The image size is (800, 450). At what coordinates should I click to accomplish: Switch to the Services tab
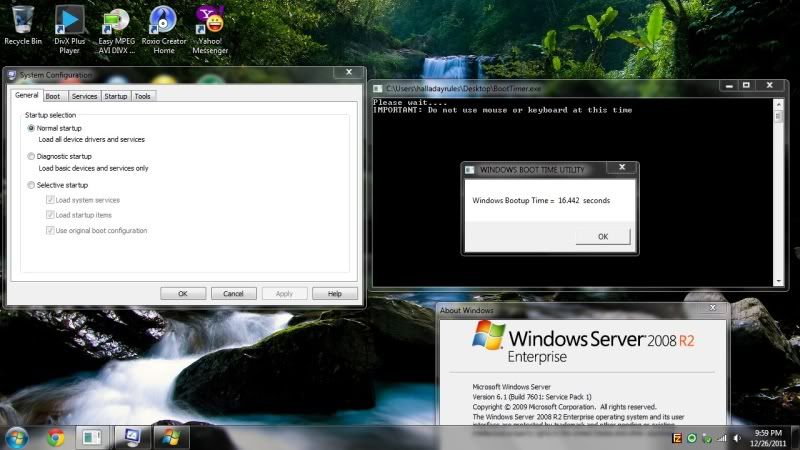tap(84, 96)
